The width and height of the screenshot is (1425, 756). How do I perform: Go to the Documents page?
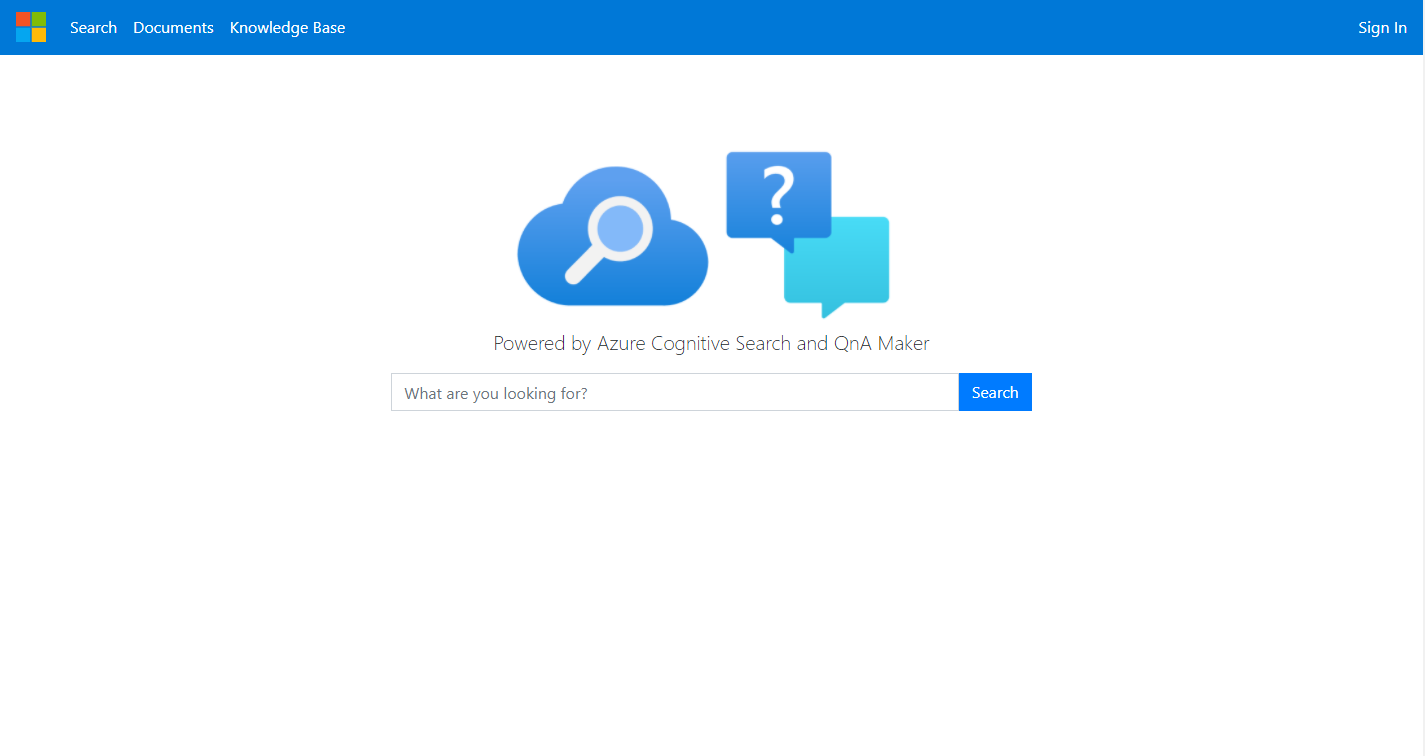[x=173, y=28]
